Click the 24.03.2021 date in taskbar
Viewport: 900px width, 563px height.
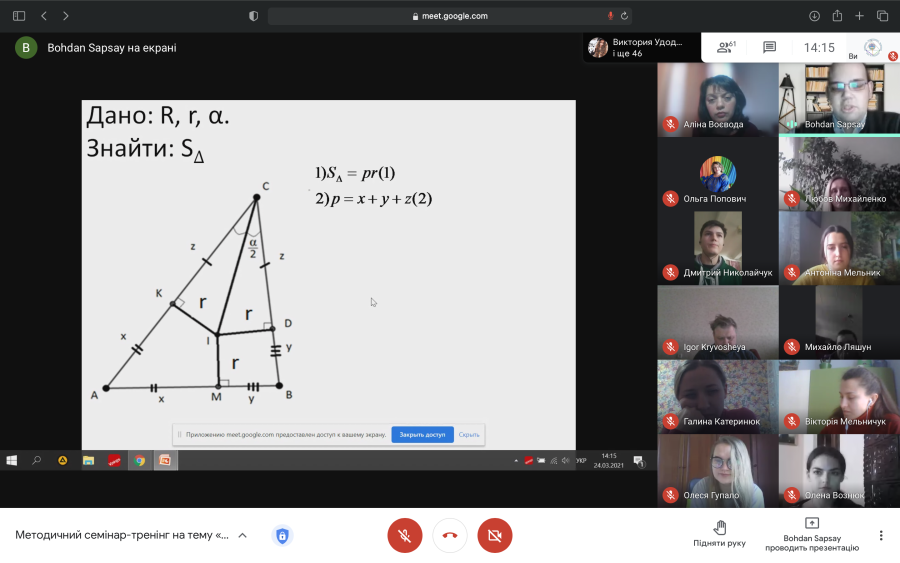click(608, 465)
